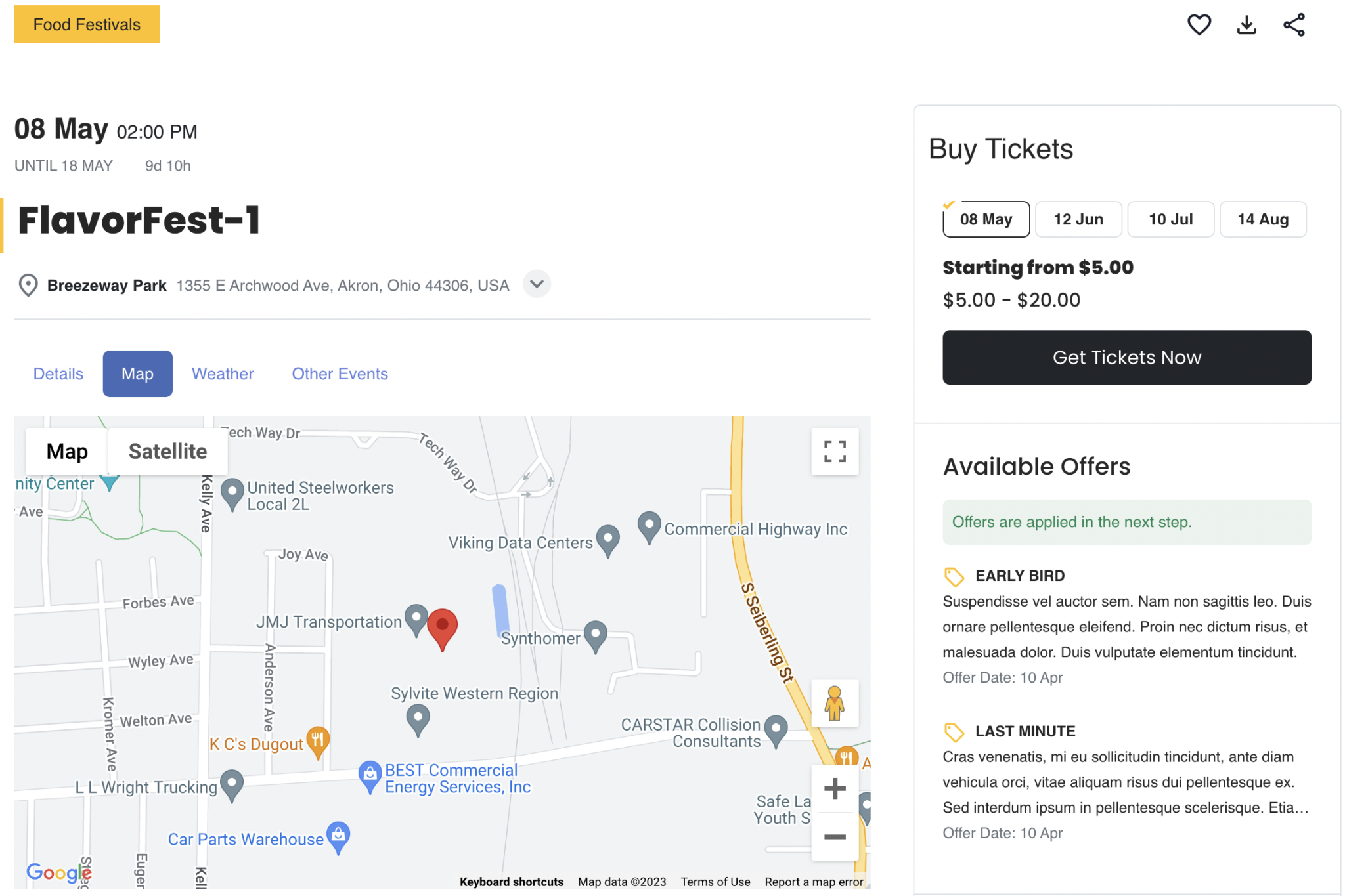The height and width of the screenshot is (896, 1345).
Task: Select the 10 Jul date option
Action: coord(1170,219)
